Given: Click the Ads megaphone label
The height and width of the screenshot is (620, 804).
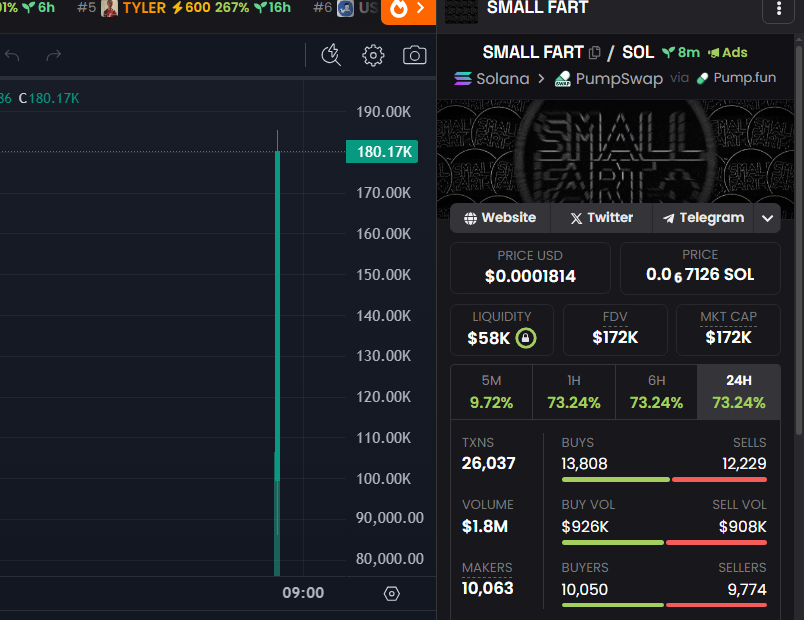Looking at the screenshot, I should coord(728,52).
